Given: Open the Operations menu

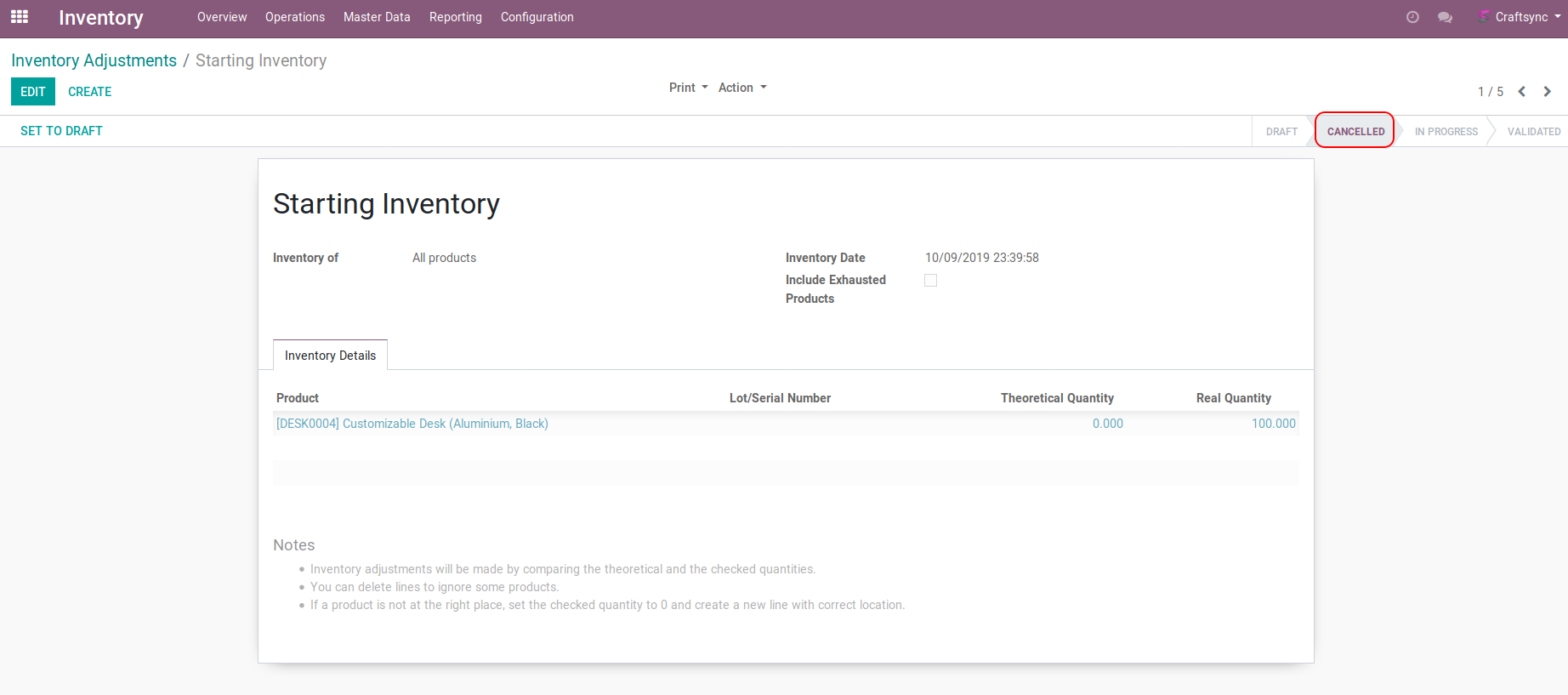Looking at the screenshot, I should click(294, 17).
